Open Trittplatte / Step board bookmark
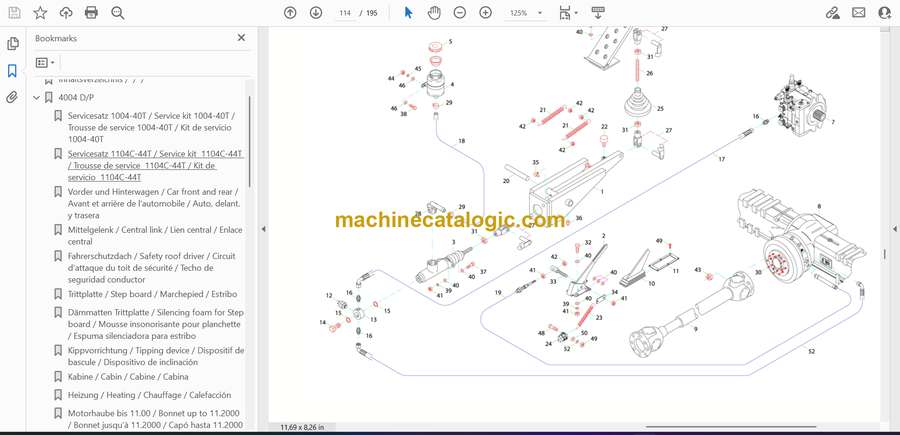900x435 pixels. [x=152, y=294]
